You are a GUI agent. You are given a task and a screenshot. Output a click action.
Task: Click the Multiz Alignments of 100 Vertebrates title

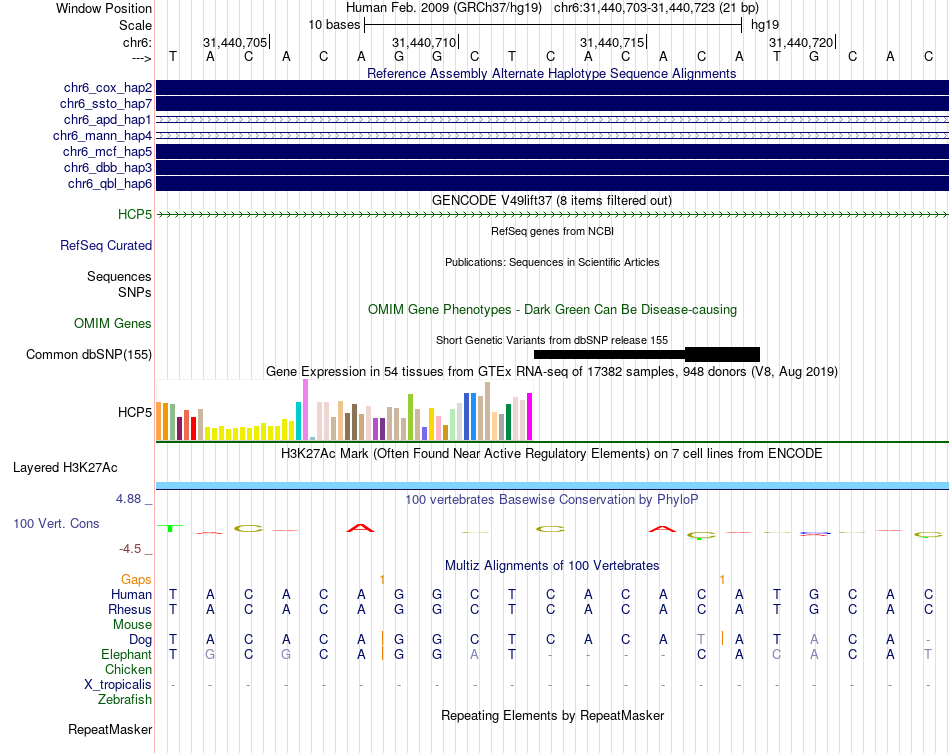552,566
